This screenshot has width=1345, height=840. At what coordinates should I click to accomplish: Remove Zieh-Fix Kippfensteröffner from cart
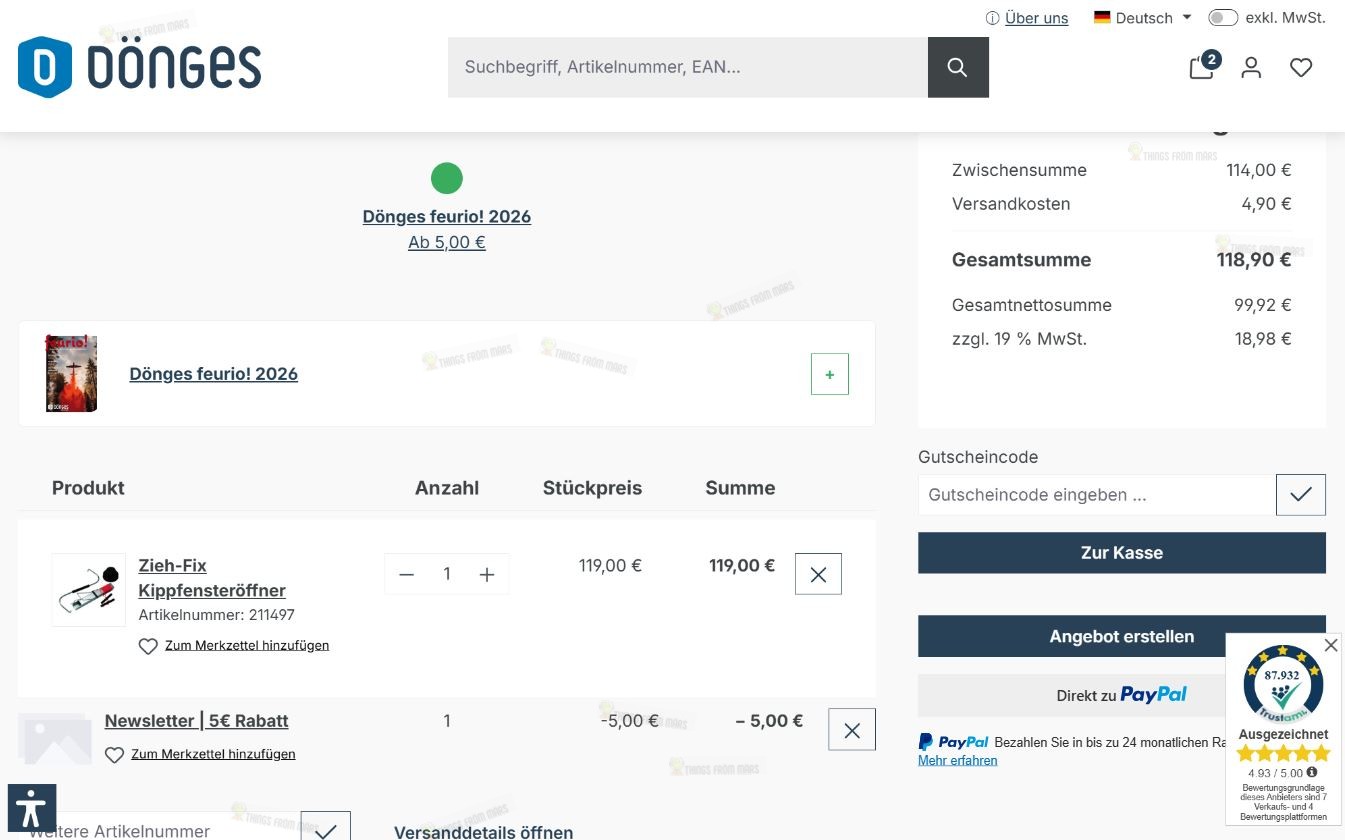[818, 574]
